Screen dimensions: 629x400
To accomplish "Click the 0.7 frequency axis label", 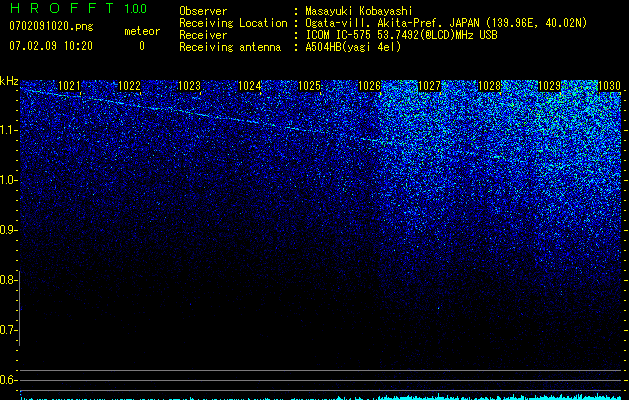I will coord(8,330).
